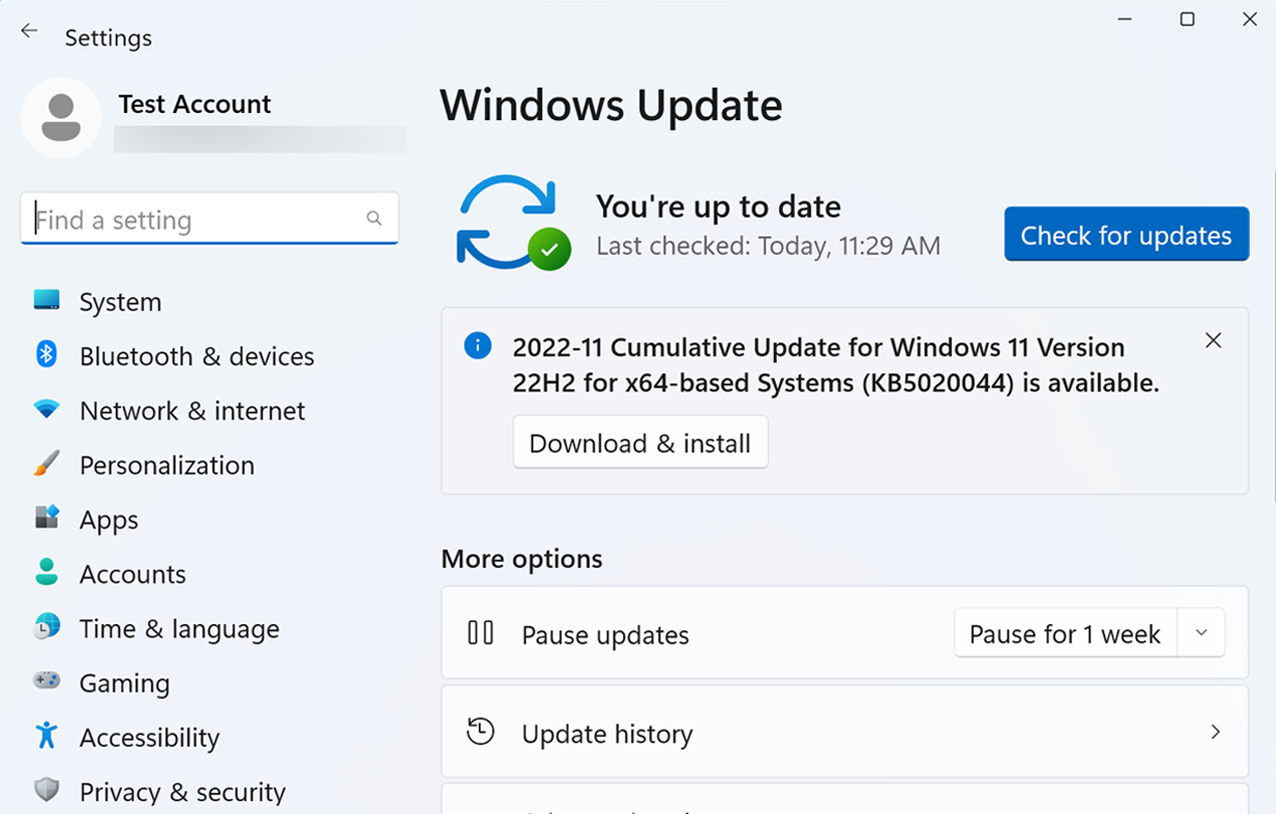Click the Apps icon in sidebar
Viewport: 1276px width, 814px height.
(x=46, y=517)
